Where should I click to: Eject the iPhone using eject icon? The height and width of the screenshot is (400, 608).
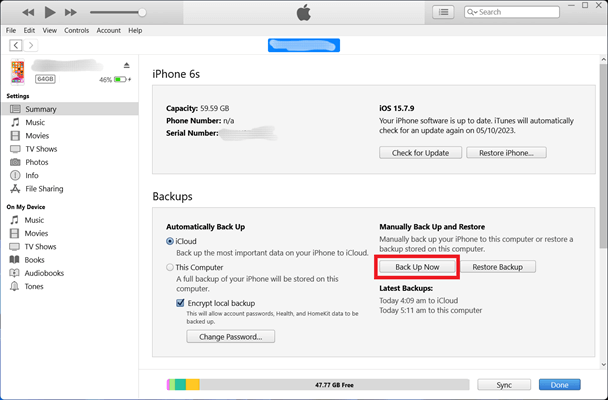coord(126,66)
